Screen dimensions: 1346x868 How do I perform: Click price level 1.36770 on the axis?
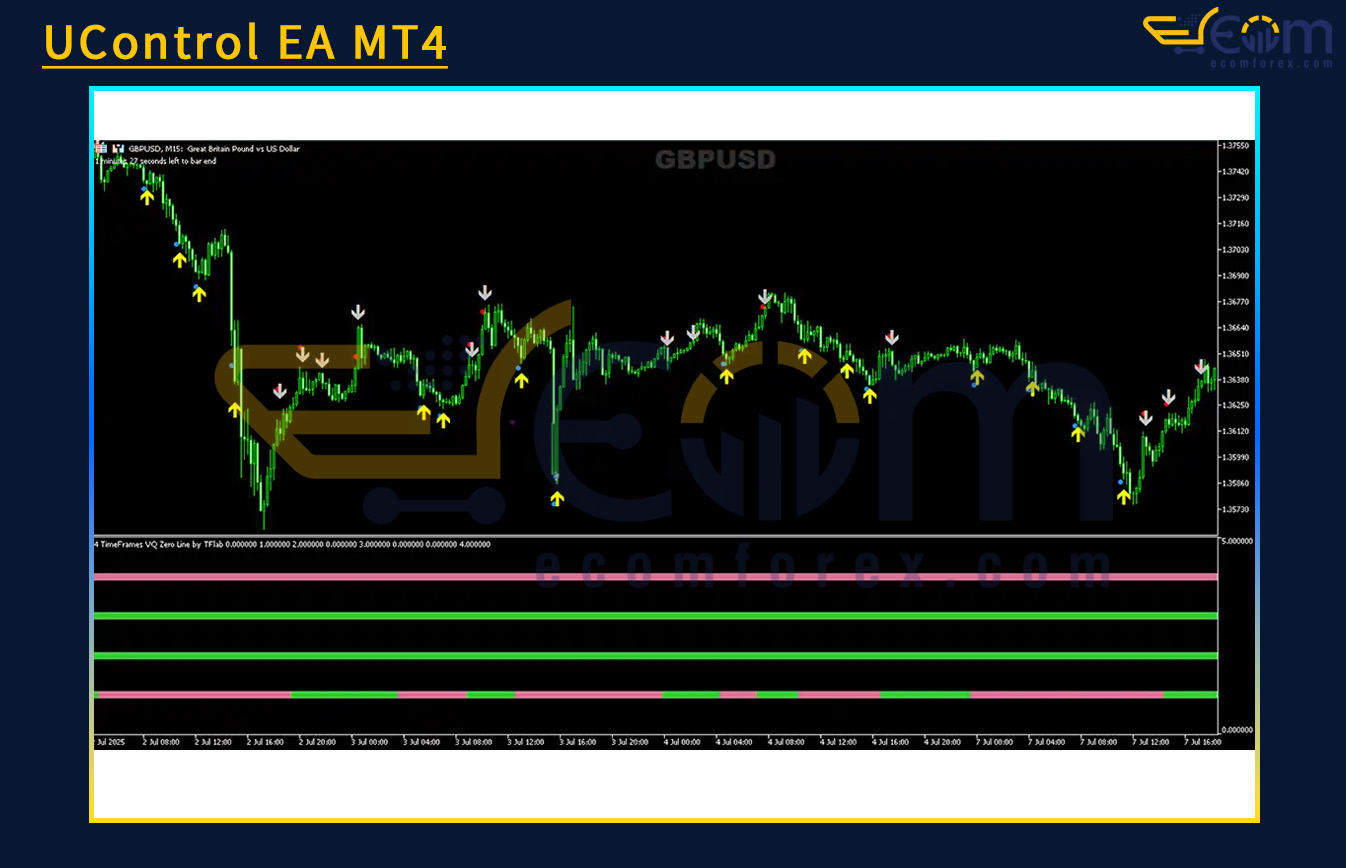click(x=1236, y=301)
